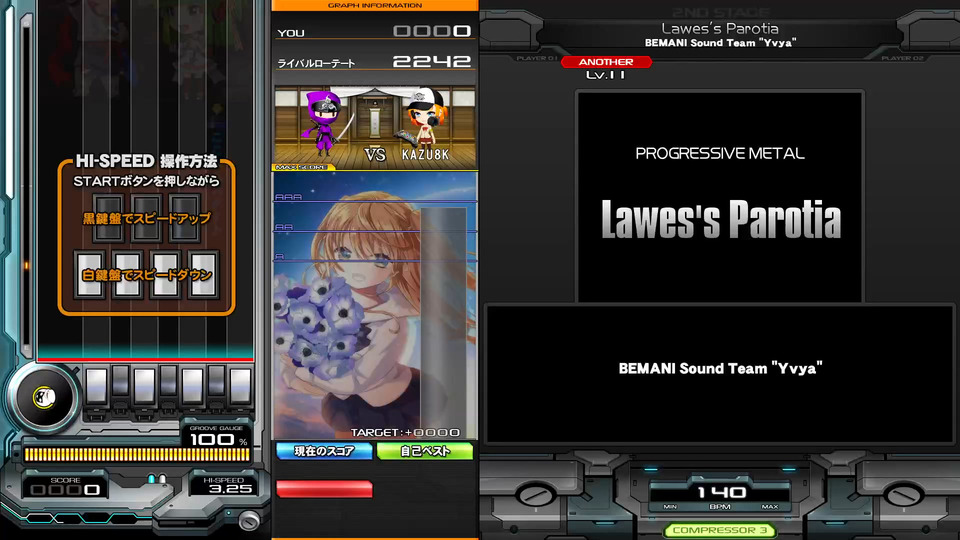Click the purple ninja avatar
The height and width of the screenshot is (540, 960).
(x=323, y=122)
